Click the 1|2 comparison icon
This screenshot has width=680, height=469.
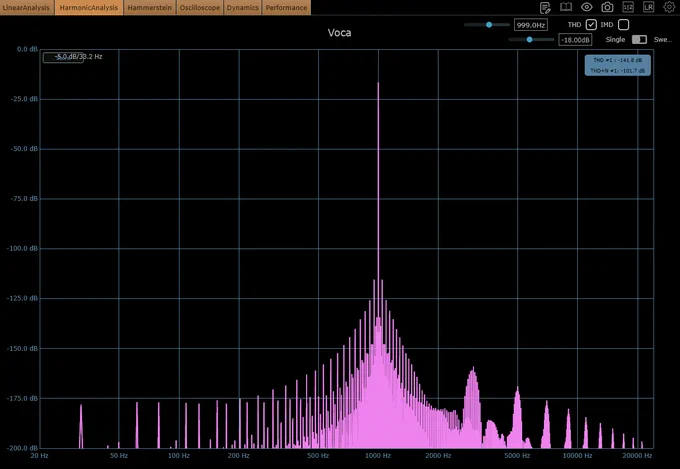(x=628, y=7)
